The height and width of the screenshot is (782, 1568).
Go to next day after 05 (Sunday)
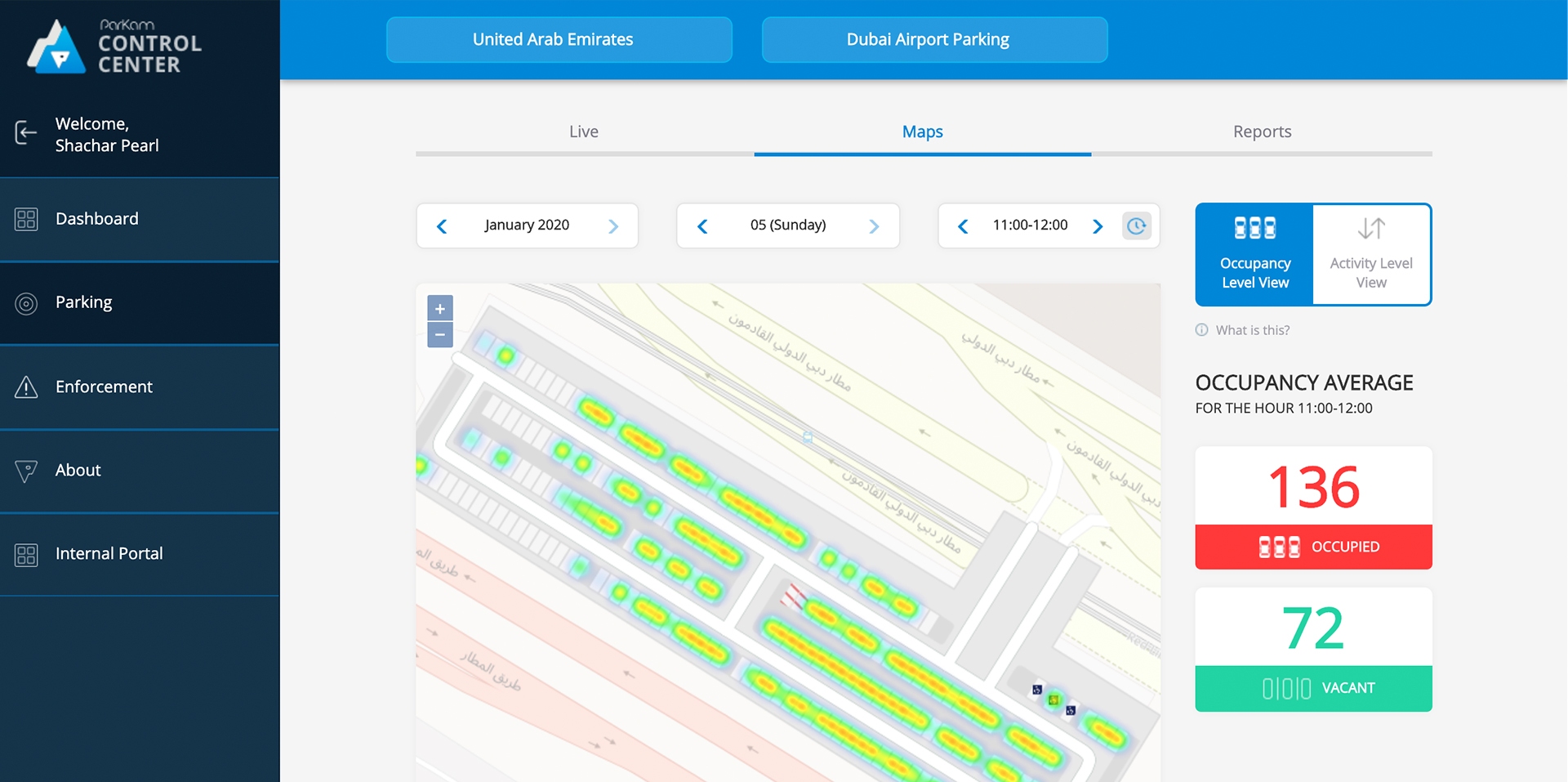[874, 226]
